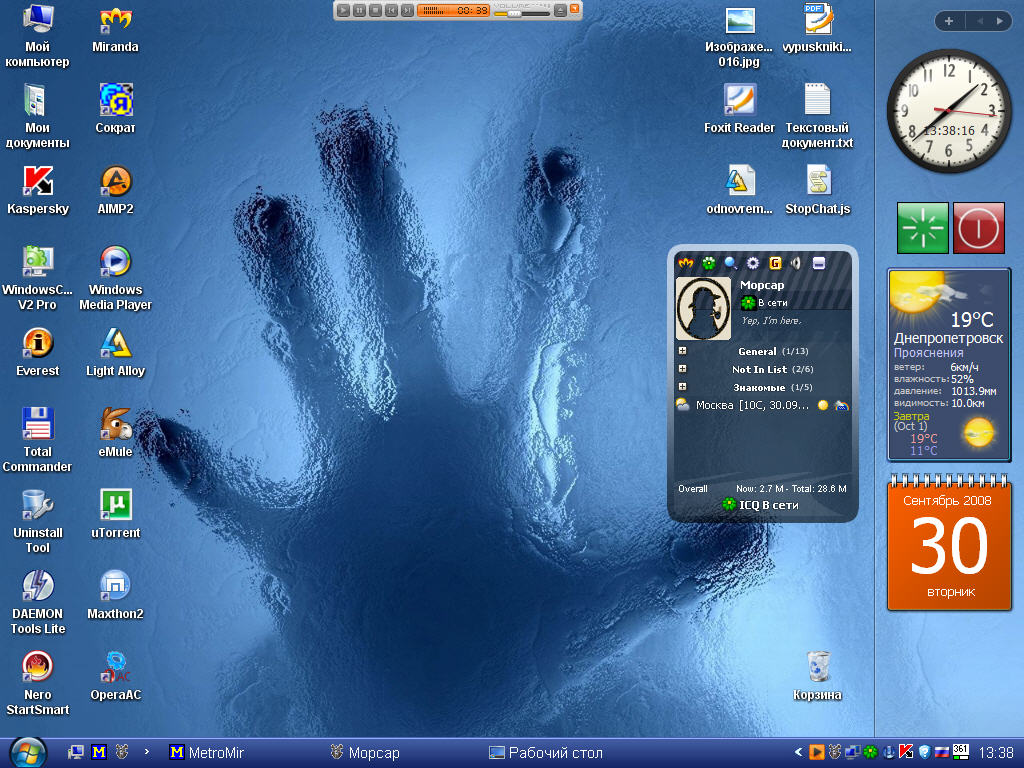This screenshot has height=768, width=1024.
Task: Select the odnovrem... desktop file
Action: (739, 191)
